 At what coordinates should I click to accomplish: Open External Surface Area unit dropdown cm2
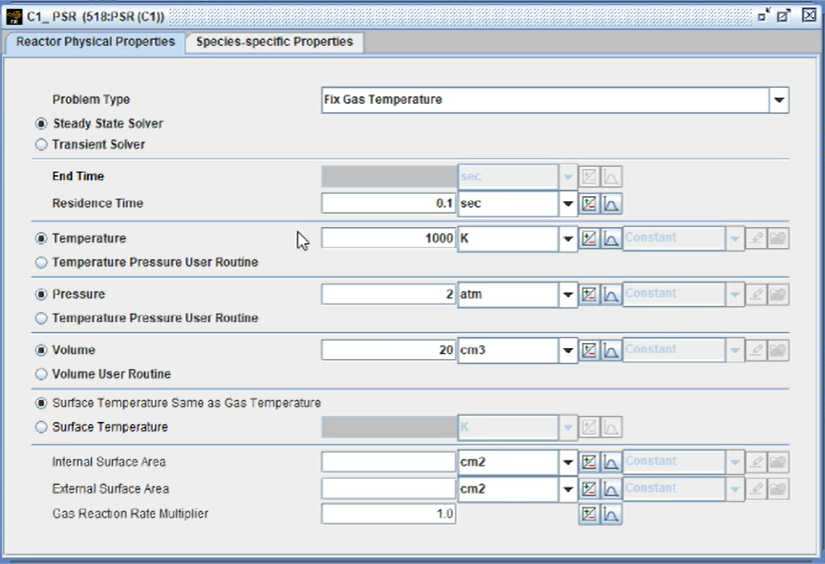coord(568,489)
